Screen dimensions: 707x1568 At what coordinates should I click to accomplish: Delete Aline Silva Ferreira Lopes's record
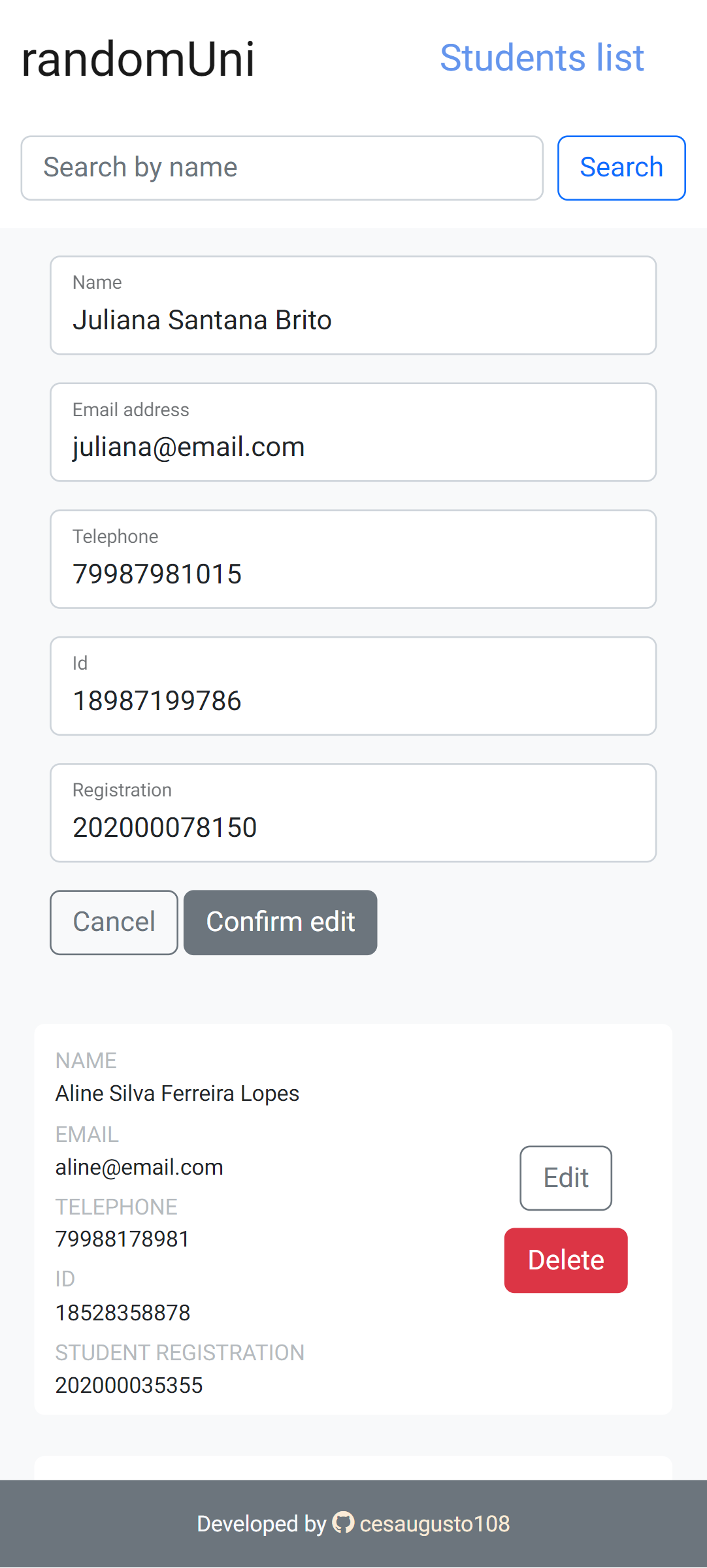[565, 1260]
